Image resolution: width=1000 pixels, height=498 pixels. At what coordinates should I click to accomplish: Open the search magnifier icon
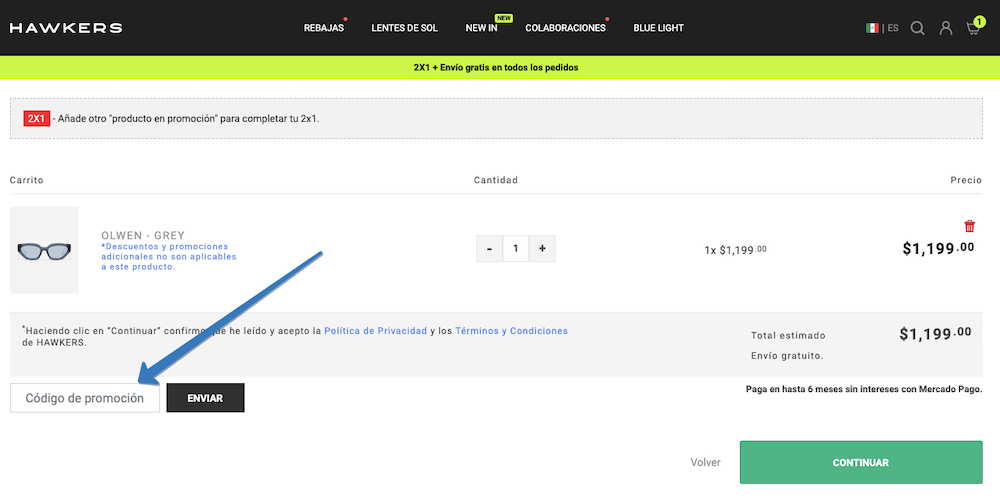coord(917,28)
